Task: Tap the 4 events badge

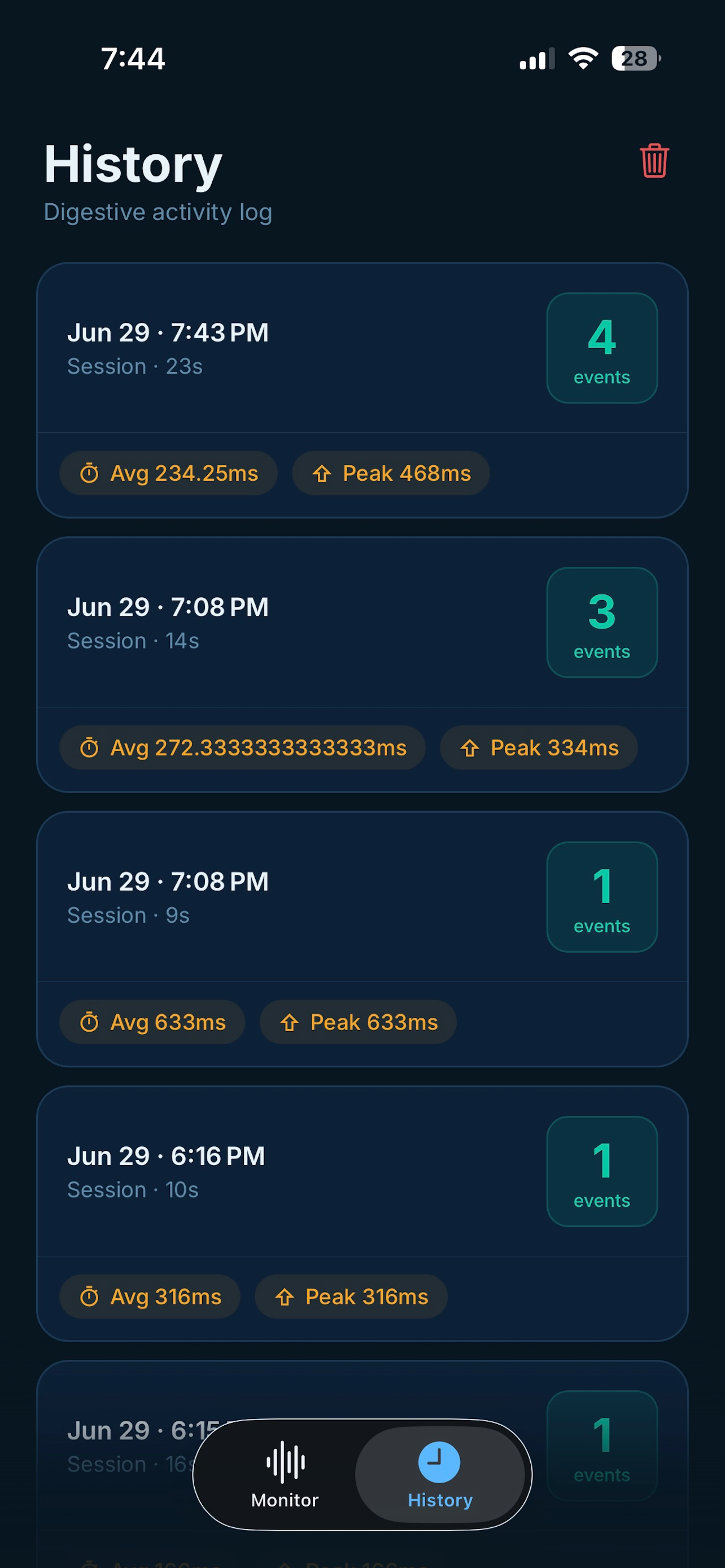Action: (602, 348)
